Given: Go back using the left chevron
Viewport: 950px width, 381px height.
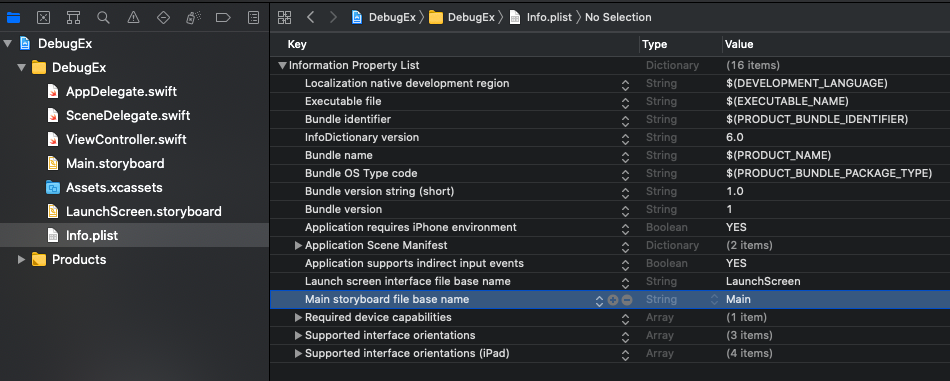Looking at the screenshot, I should click(x=311, y=17).
